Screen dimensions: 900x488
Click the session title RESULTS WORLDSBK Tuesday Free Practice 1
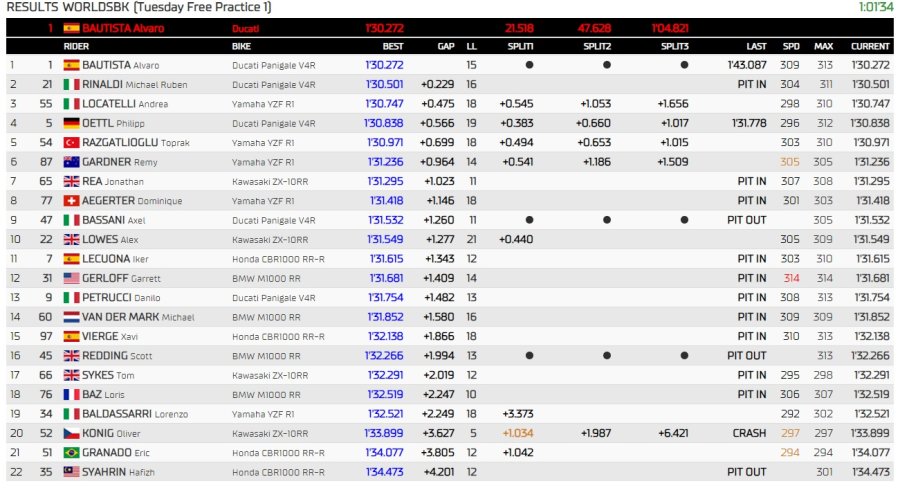139,7
